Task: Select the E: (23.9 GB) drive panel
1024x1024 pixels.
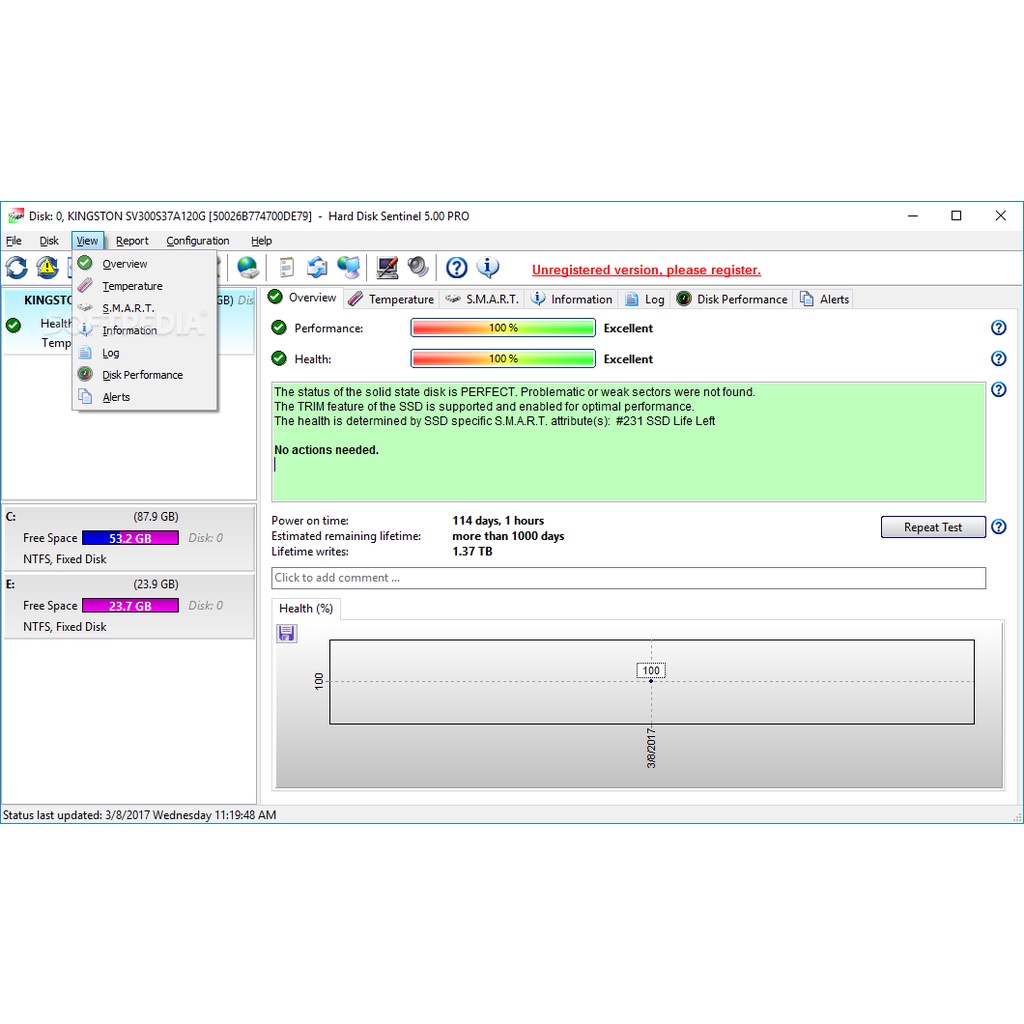Action: pyautogui.click(x=129, y=605)
